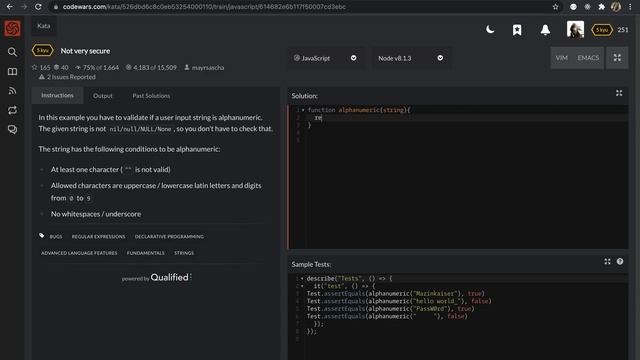
Task: Click the 4,183 of 15,509 completions stat
Action: point(151,67)
